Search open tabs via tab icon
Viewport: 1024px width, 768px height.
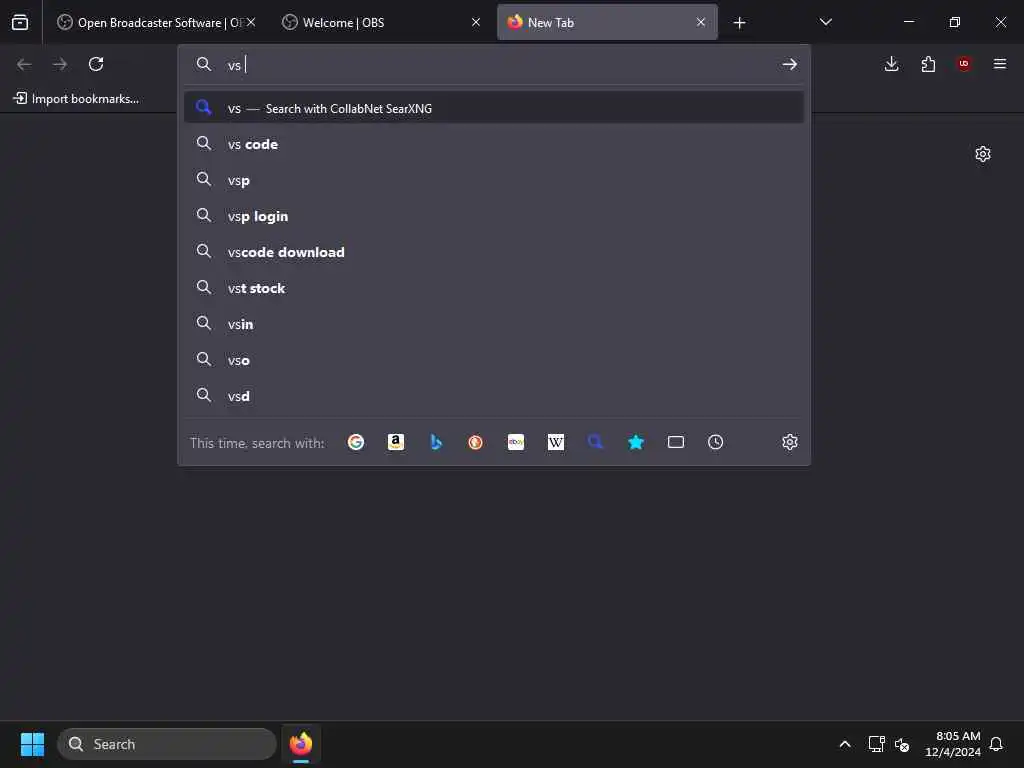point(676,442)
